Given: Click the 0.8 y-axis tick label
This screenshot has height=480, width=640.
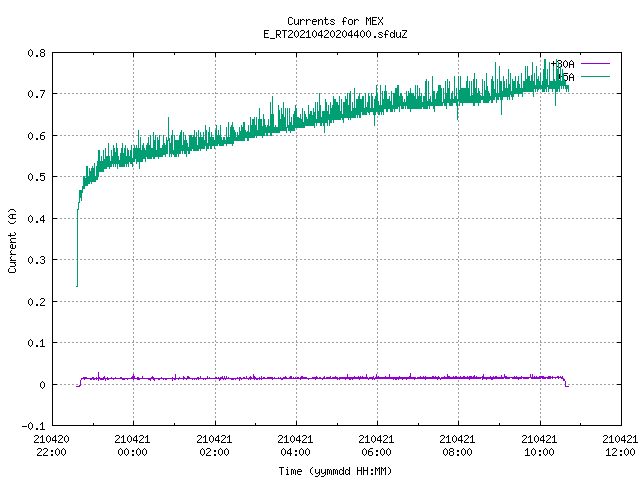Looking at the screenshot, I should [x=36, y=53].
